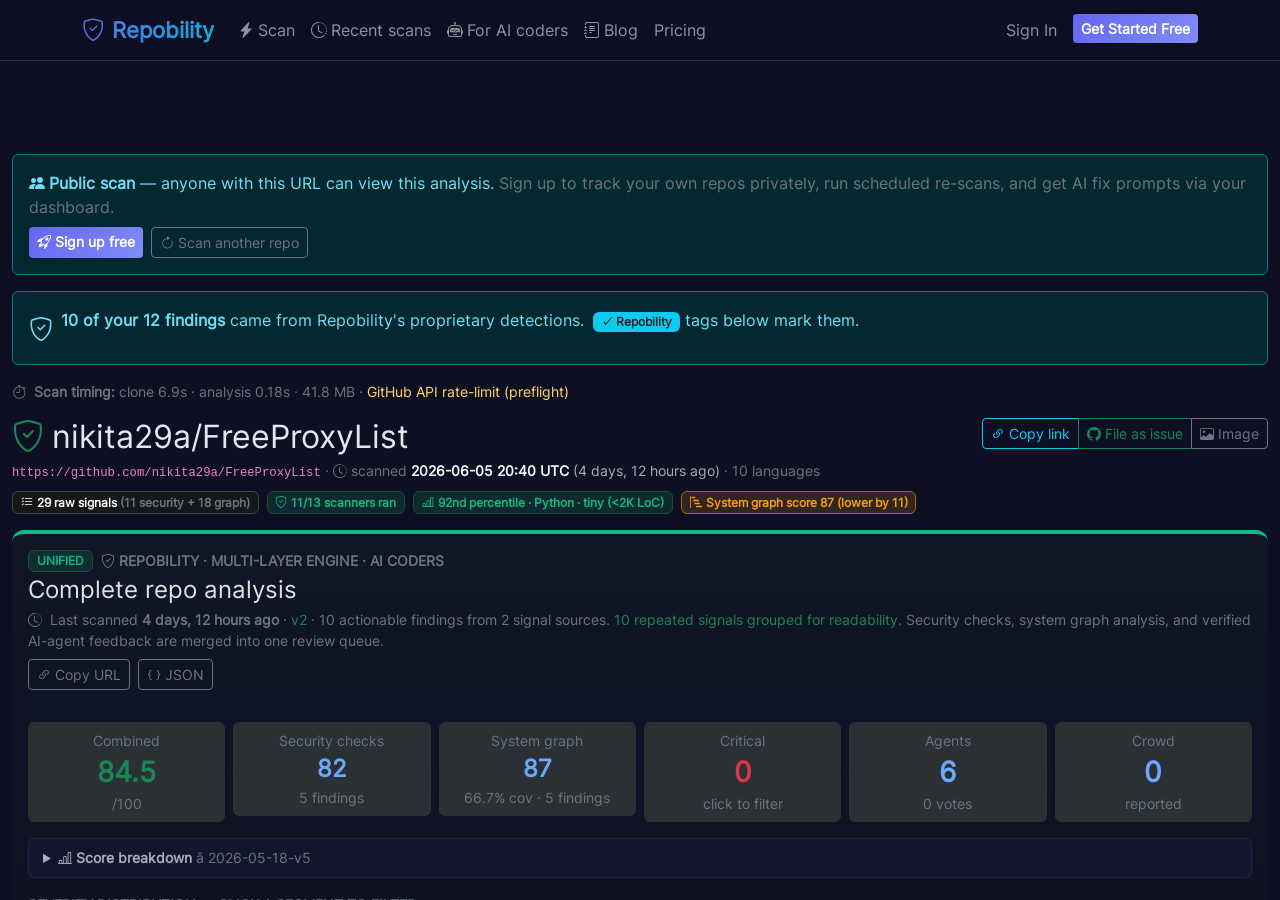Go to Recent scans page
This screenshot has height=900, width=1280.
click(x=371, y=30)
